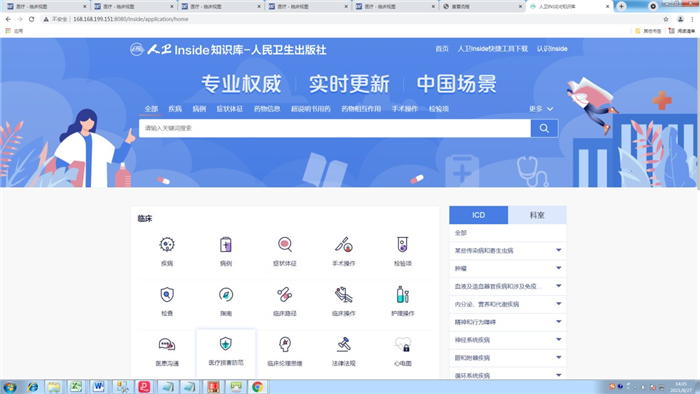Image resolution: width=700 pixels, height=394 pixels.
Task: Select the 手术操作 search filter tab
Action: pyautogui.click(x=405, y=109)
